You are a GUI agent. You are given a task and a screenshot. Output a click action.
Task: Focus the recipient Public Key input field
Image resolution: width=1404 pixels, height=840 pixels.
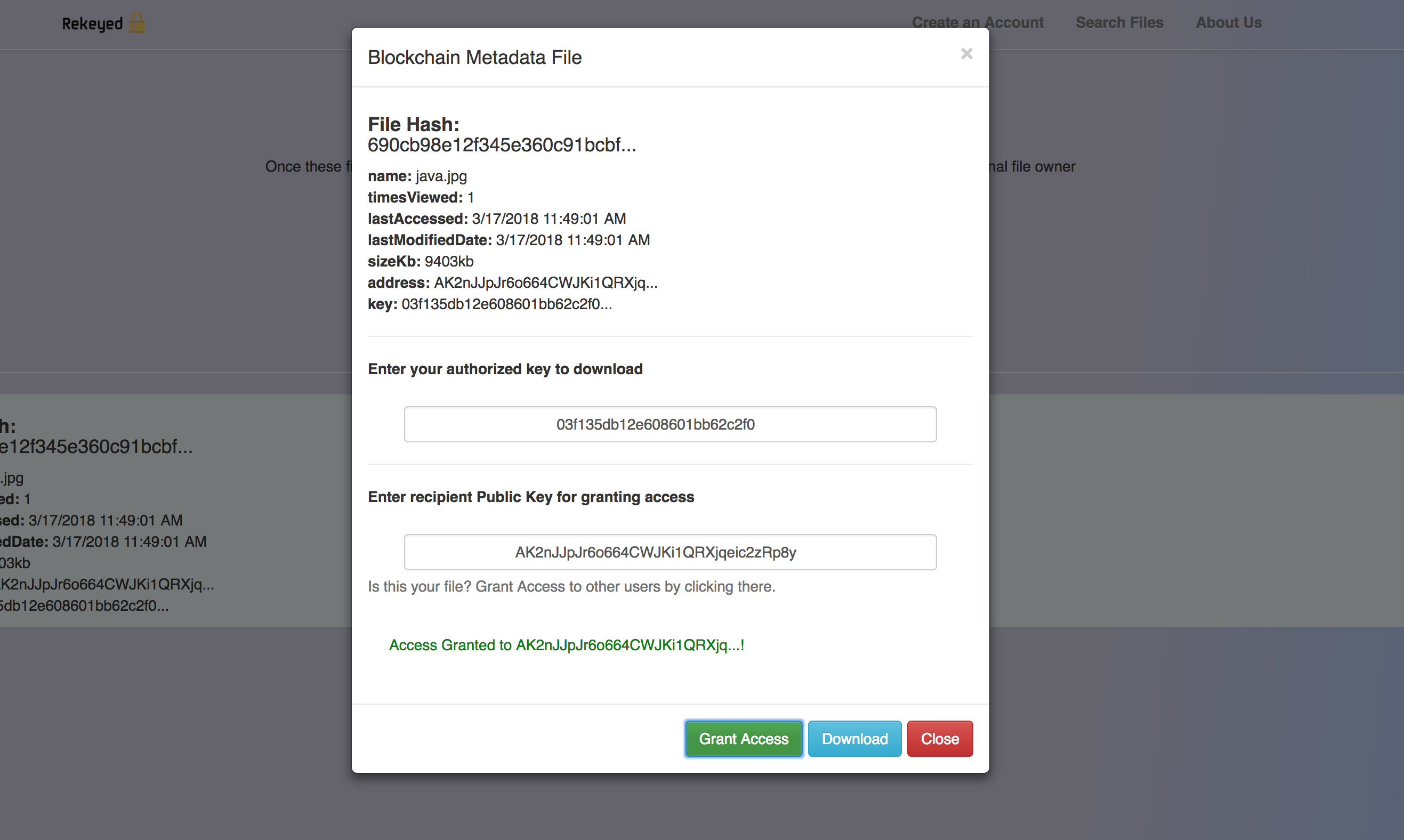669,552
